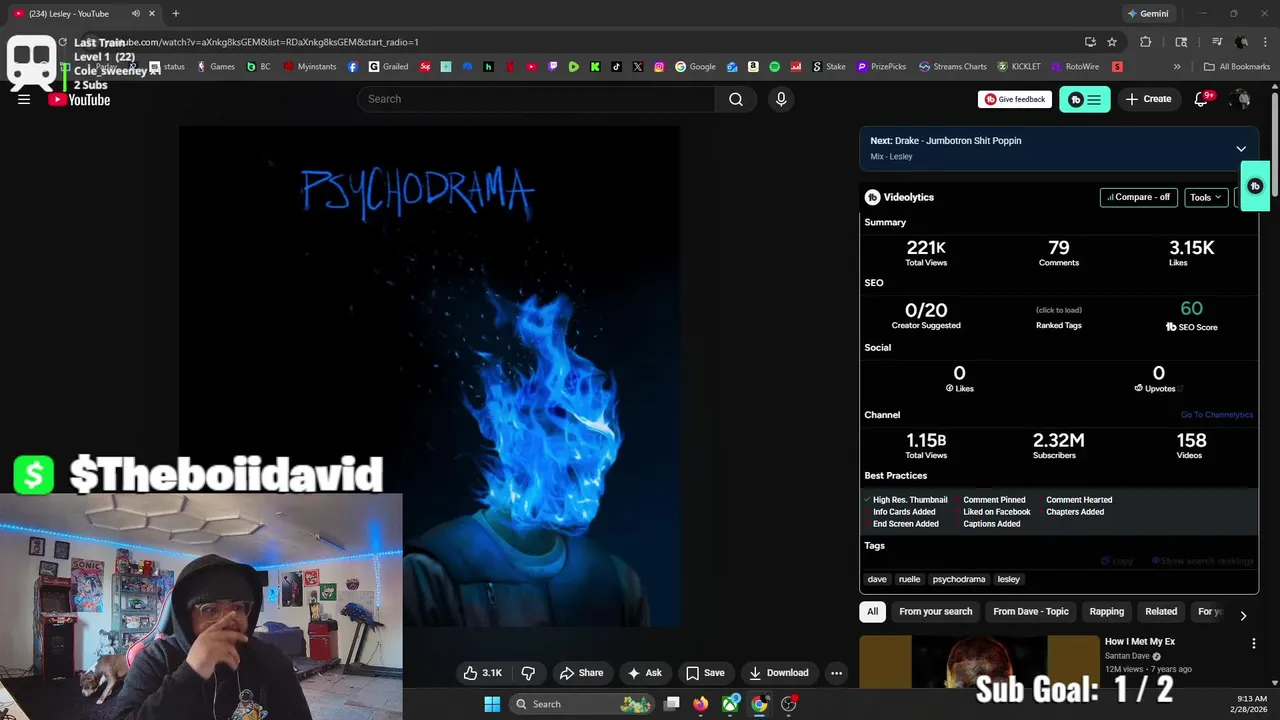Open the How I Met My Ex thumbnail
The width and height of the screenshot is (1280, 720).
[978, 661]
